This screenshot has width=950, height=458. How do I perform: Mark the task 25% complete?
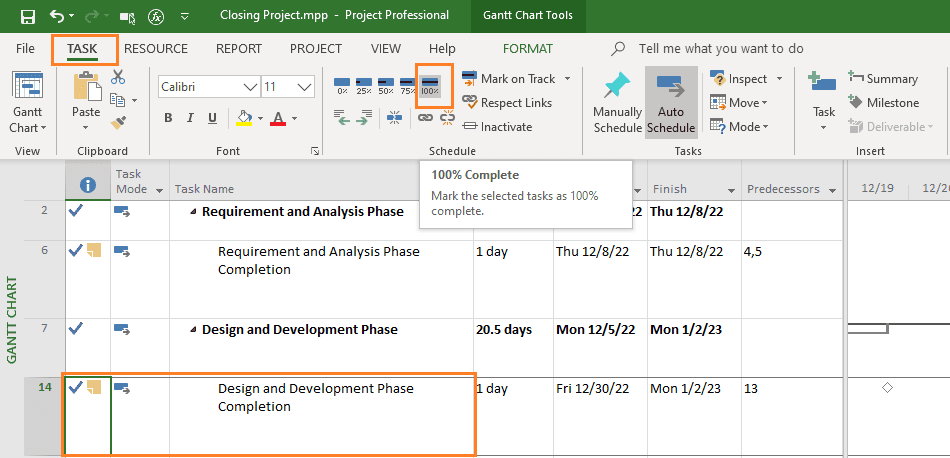tap(364, 86)
